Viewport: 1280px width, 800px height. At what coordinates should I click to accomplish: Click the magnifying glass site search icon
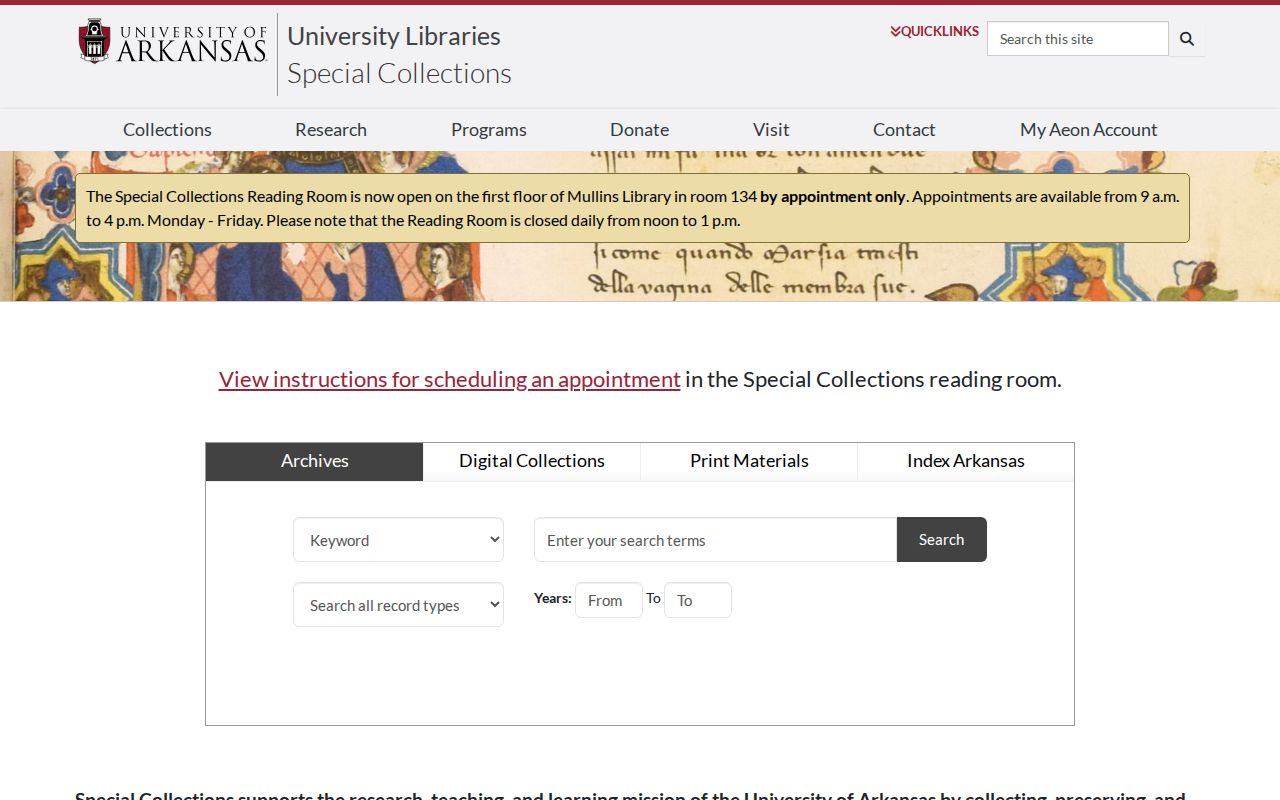click(1187, 39)
